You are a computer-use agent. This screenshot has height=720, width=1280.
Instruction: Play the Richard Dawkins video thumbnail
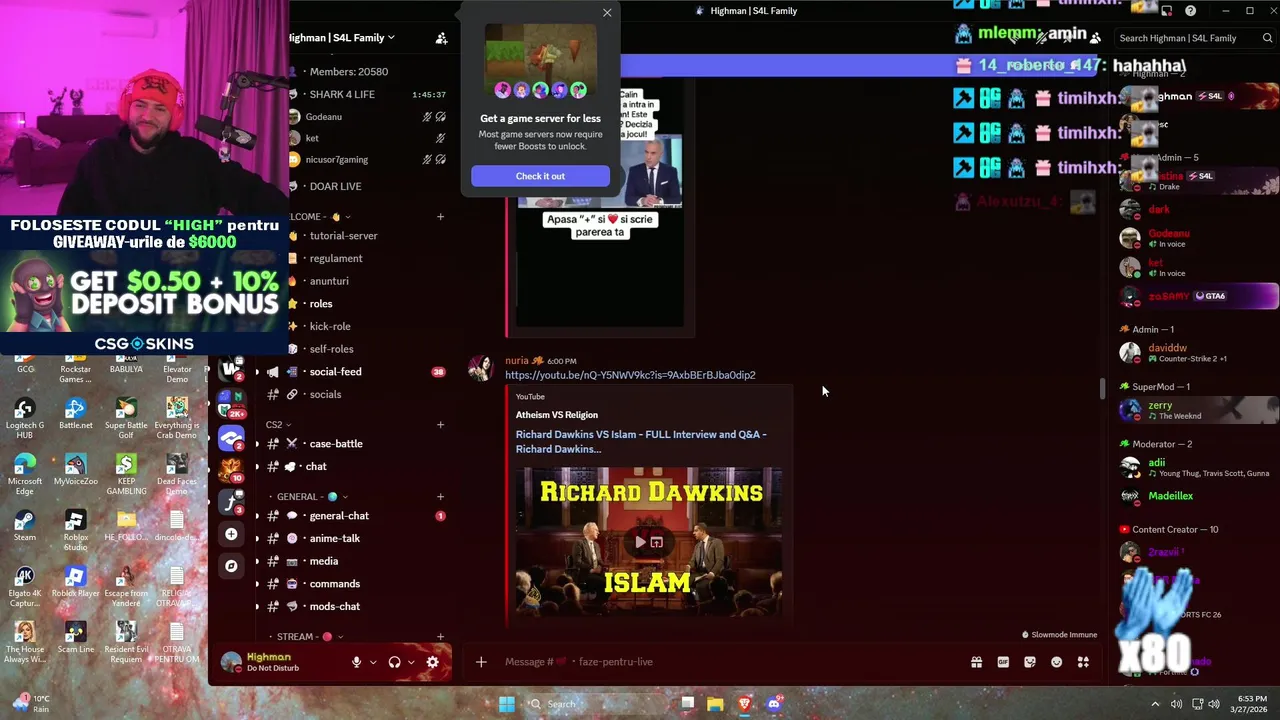tap(640, 542)
